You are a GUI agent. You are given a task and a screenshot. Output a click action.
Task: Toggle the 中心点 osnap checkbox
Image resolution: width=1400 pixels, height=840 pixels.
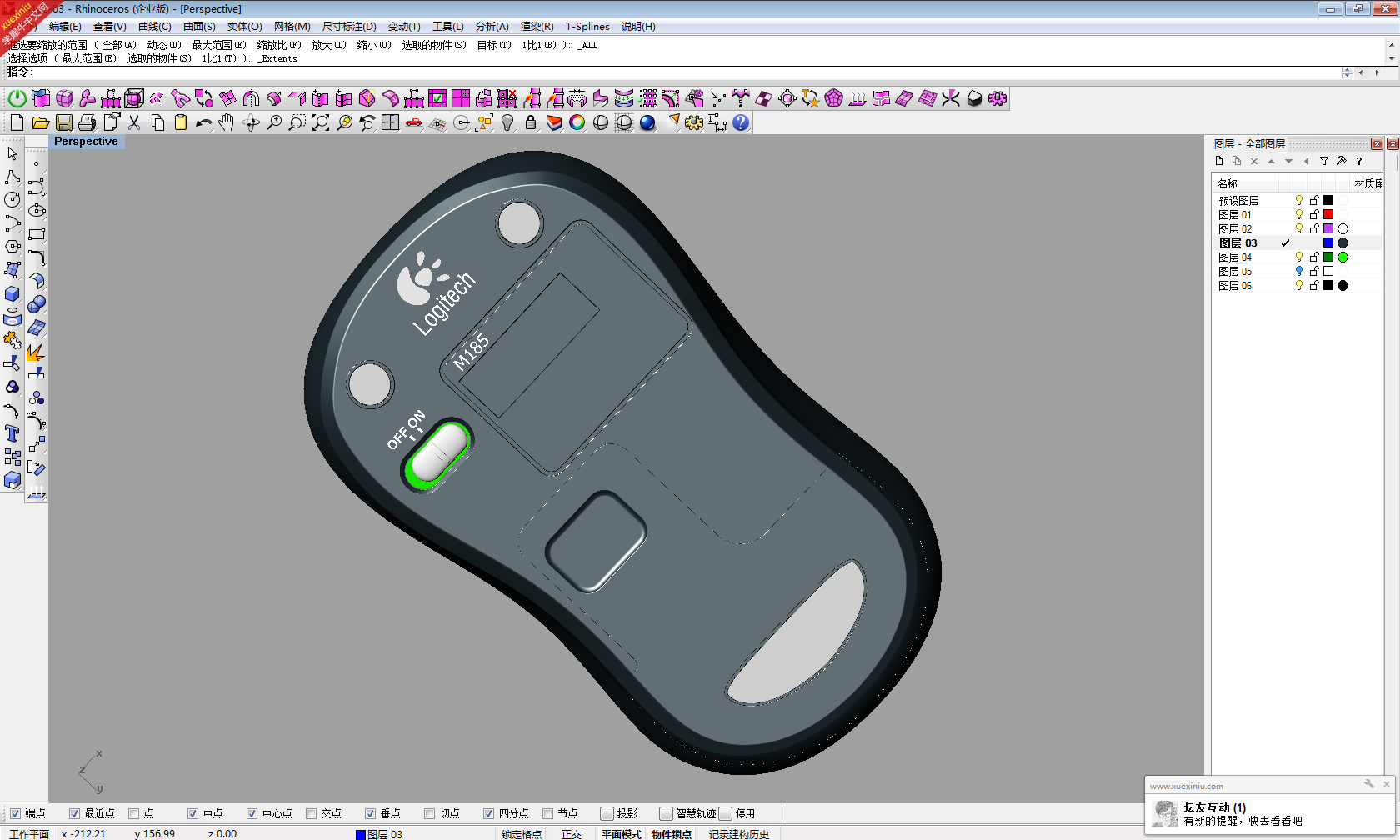click(x=252, y=813)
